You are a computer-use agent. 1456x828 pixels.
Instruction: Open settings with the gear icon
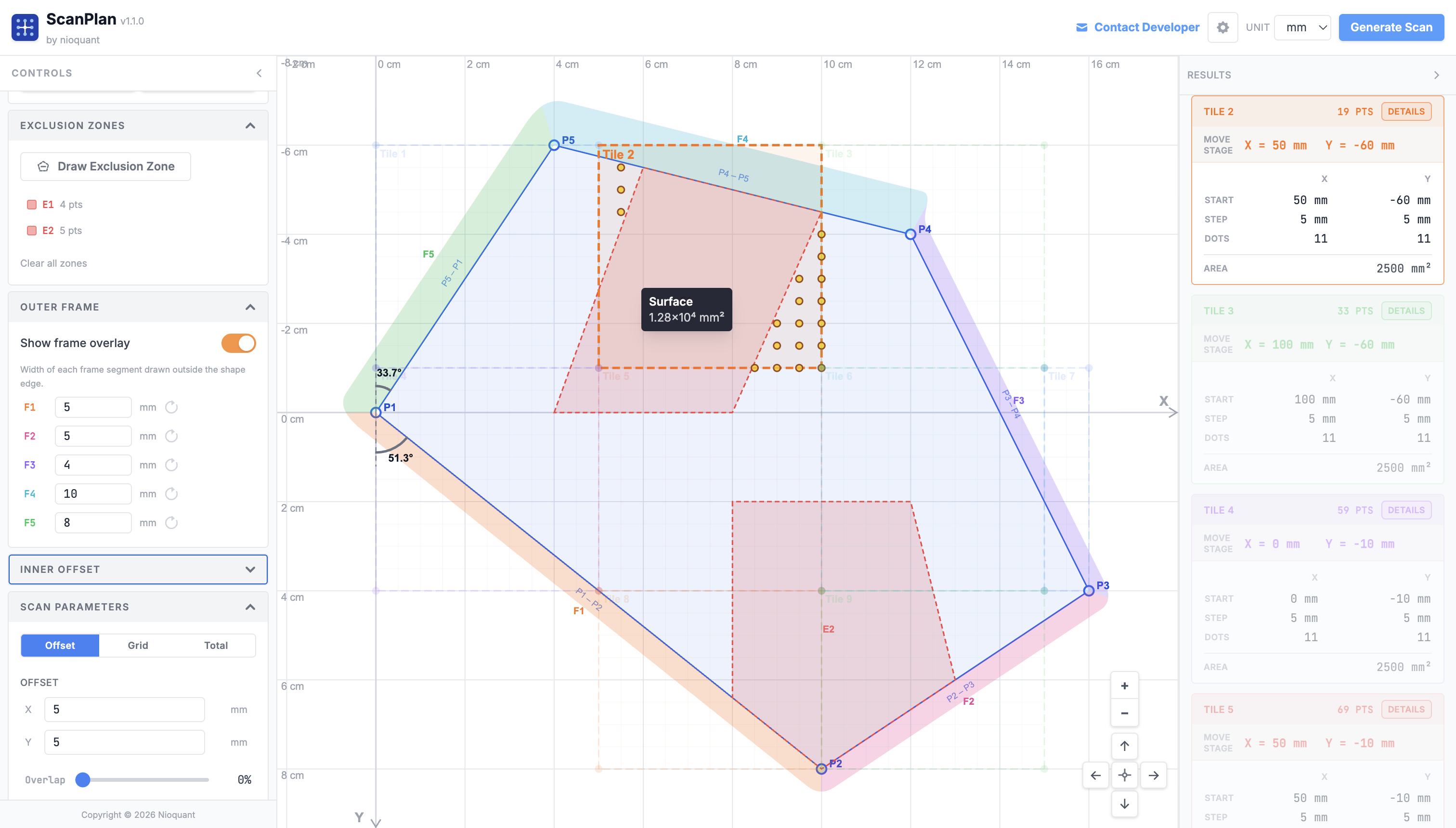[1222, 27]
